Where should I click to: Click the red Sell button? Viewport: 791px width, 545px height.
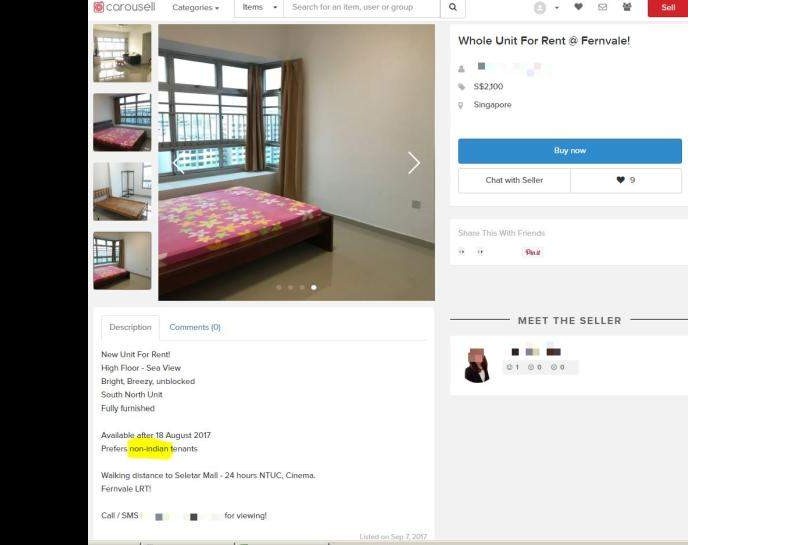667,8
